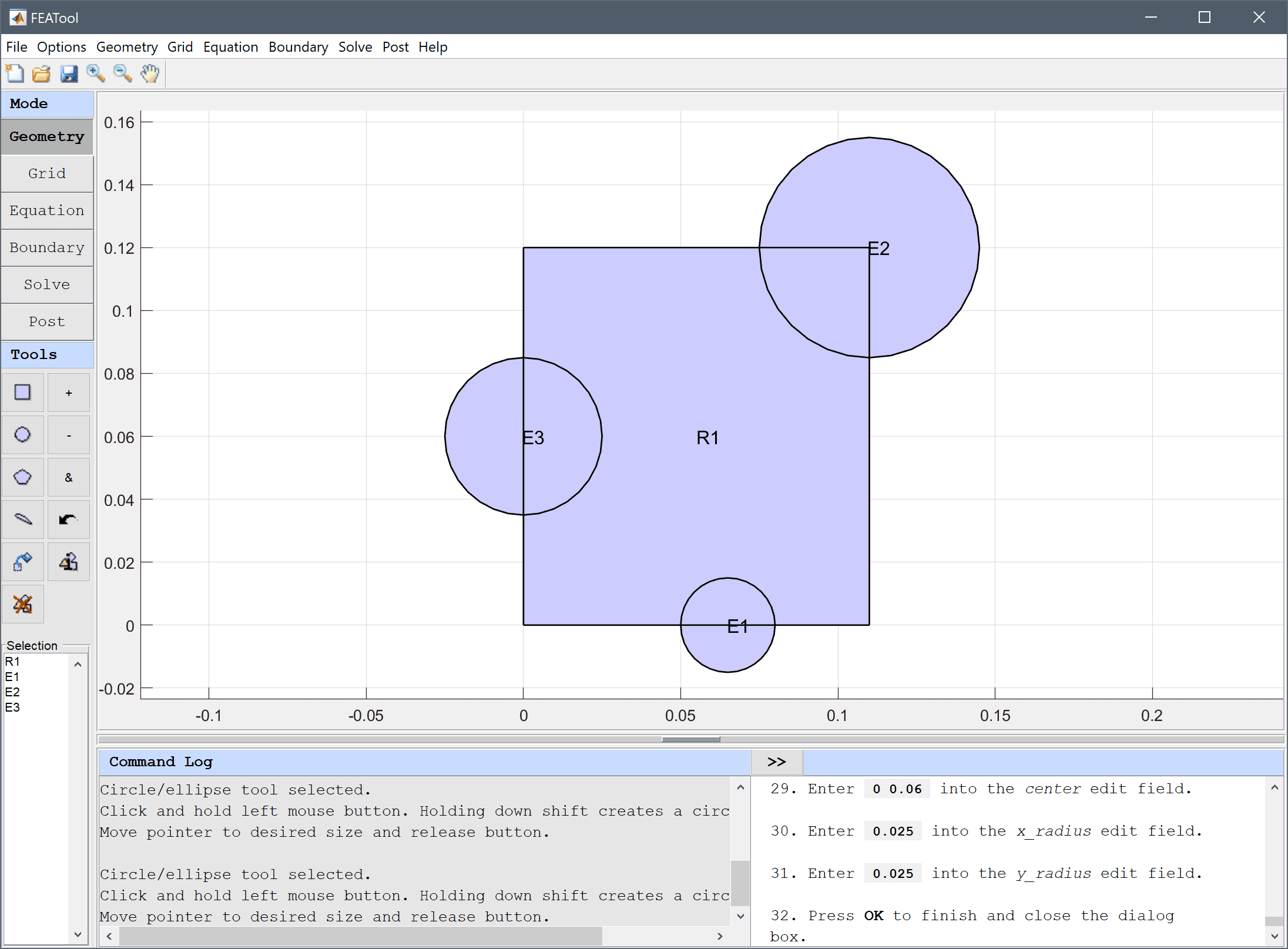1288x949 pixels.
Task: Select E2 in the Selection list
Action: (x=36, y=692)
